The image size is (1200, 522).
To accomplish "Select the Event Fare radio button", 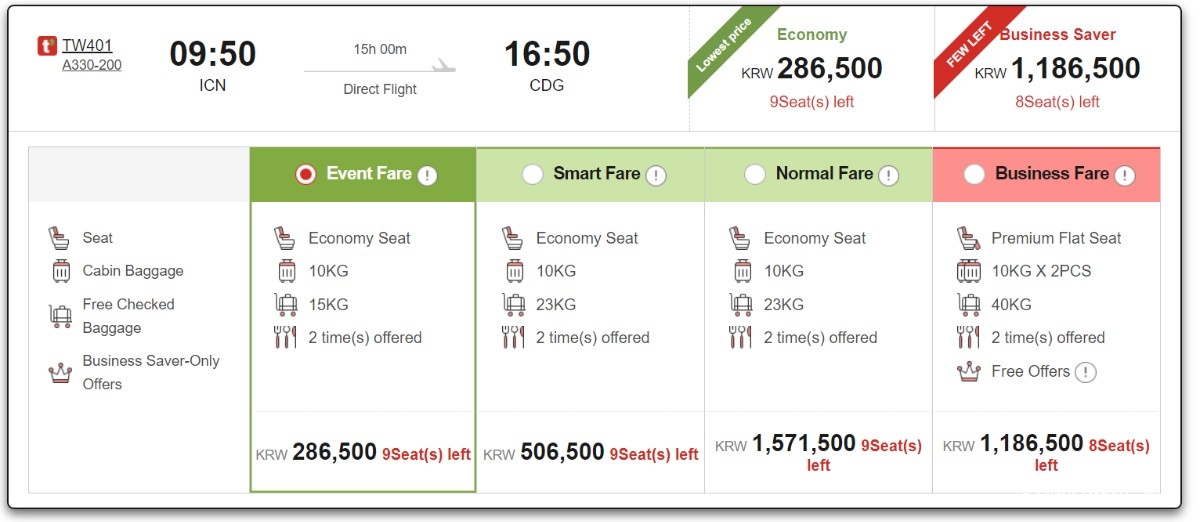I will tap(306, 174).
